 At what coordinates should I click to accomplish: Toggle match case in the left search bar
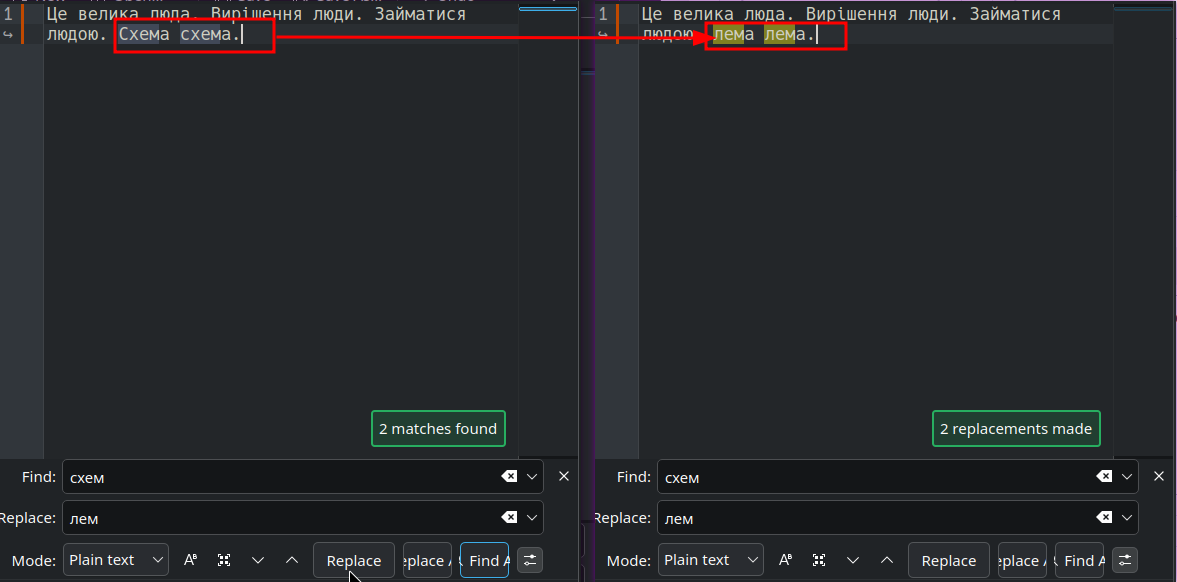point(191,560)
